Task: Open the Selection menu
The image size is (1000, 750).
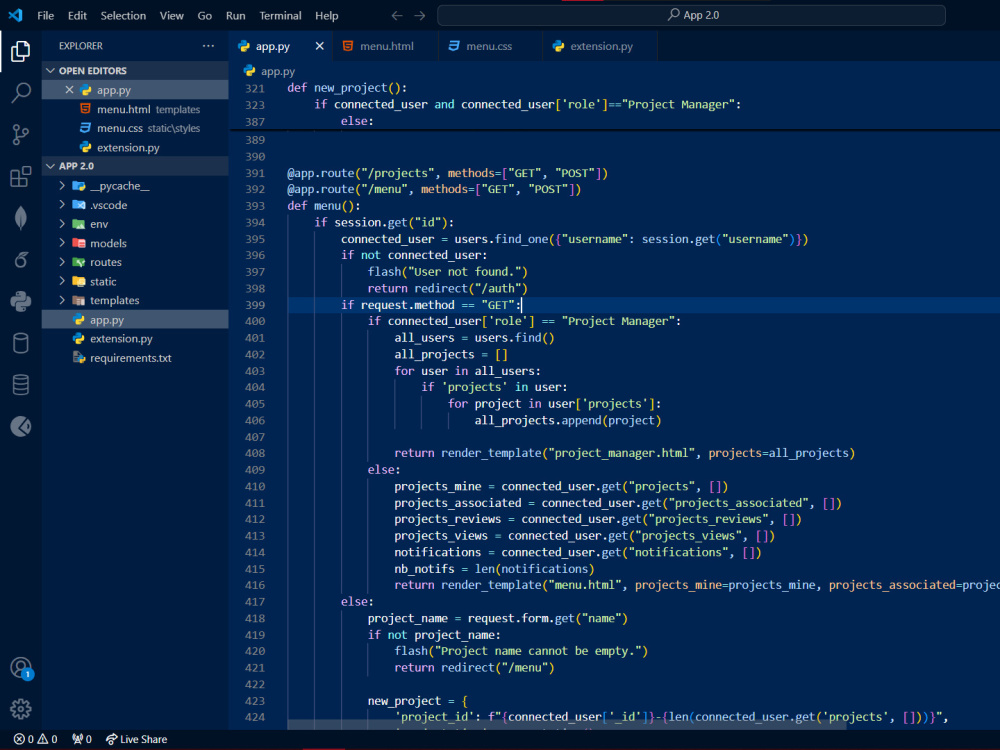Action: coord(123,15)
